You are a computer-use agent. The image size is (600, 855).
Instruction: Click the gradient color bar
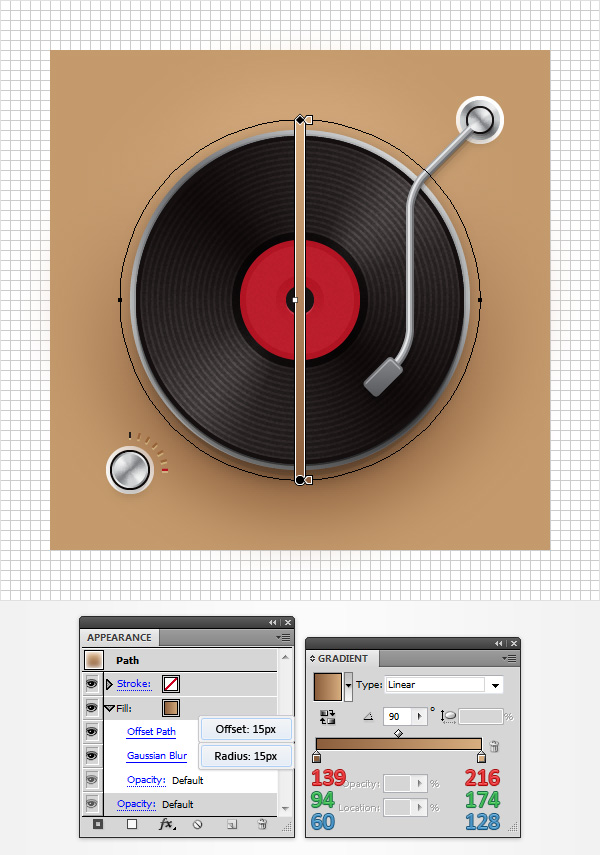[x=399, y=744]
